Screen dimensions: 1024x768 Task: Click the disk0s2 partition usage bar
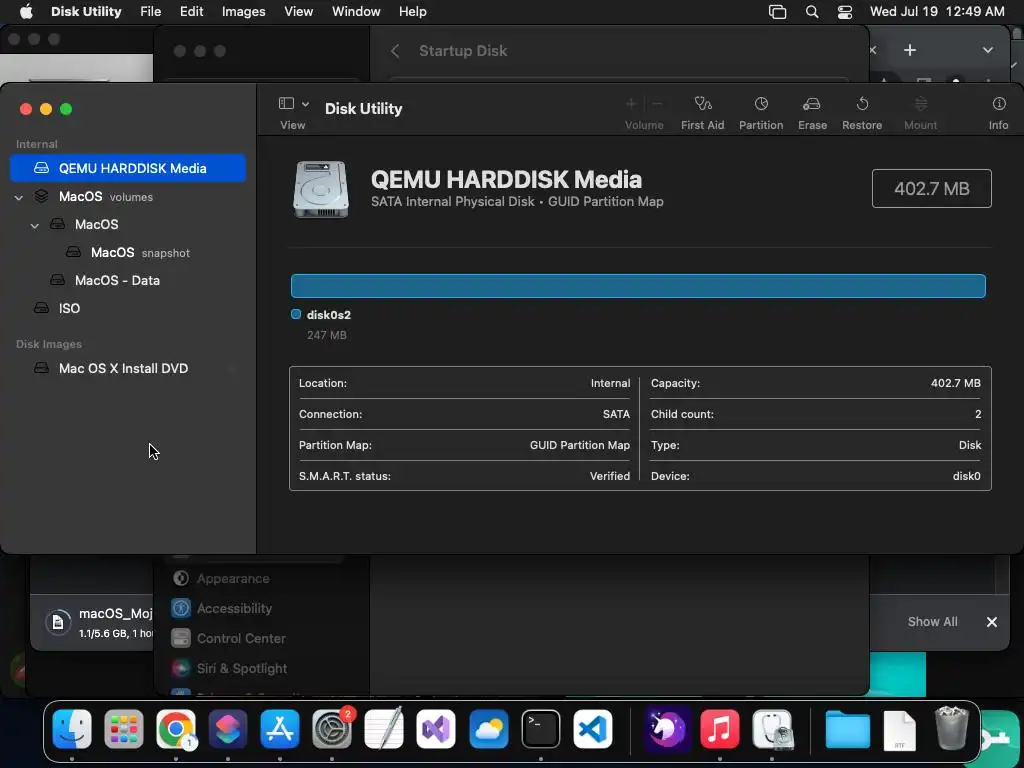coord(638,286)
